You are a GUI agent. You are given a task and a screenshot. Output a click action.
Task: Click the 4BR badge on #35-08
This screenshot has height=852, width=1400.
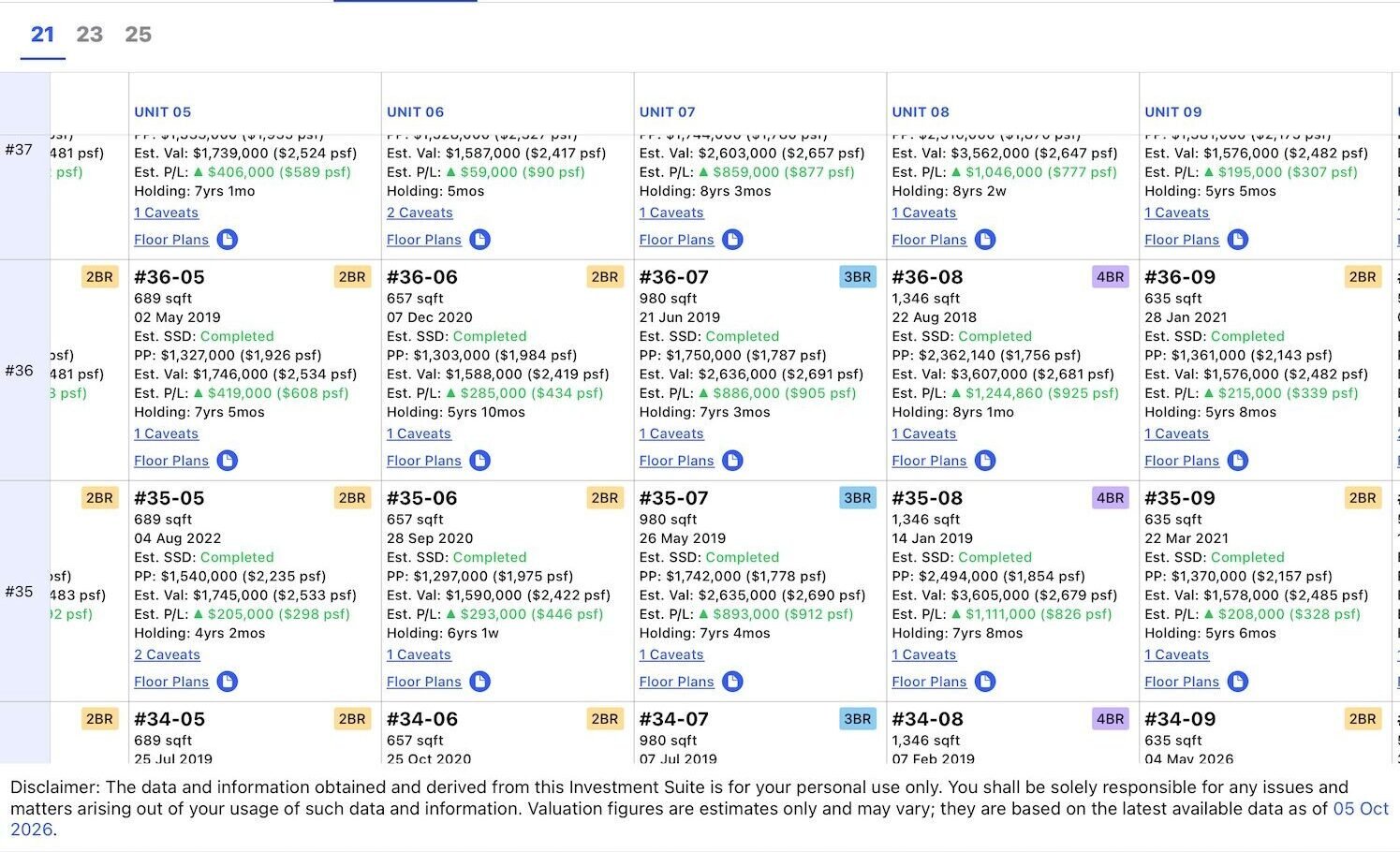(x=1111, y=498)
